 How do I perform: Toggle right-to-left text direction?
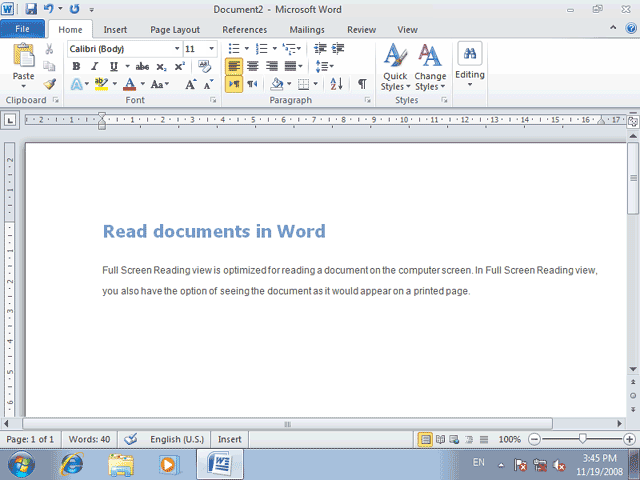[x=252, y=84]
